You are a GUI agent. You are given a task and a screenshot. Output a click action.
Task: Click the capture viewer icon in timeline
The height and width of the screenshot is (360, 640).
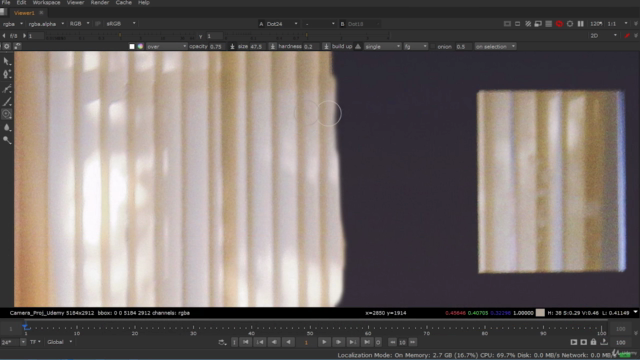click(584, 342)
